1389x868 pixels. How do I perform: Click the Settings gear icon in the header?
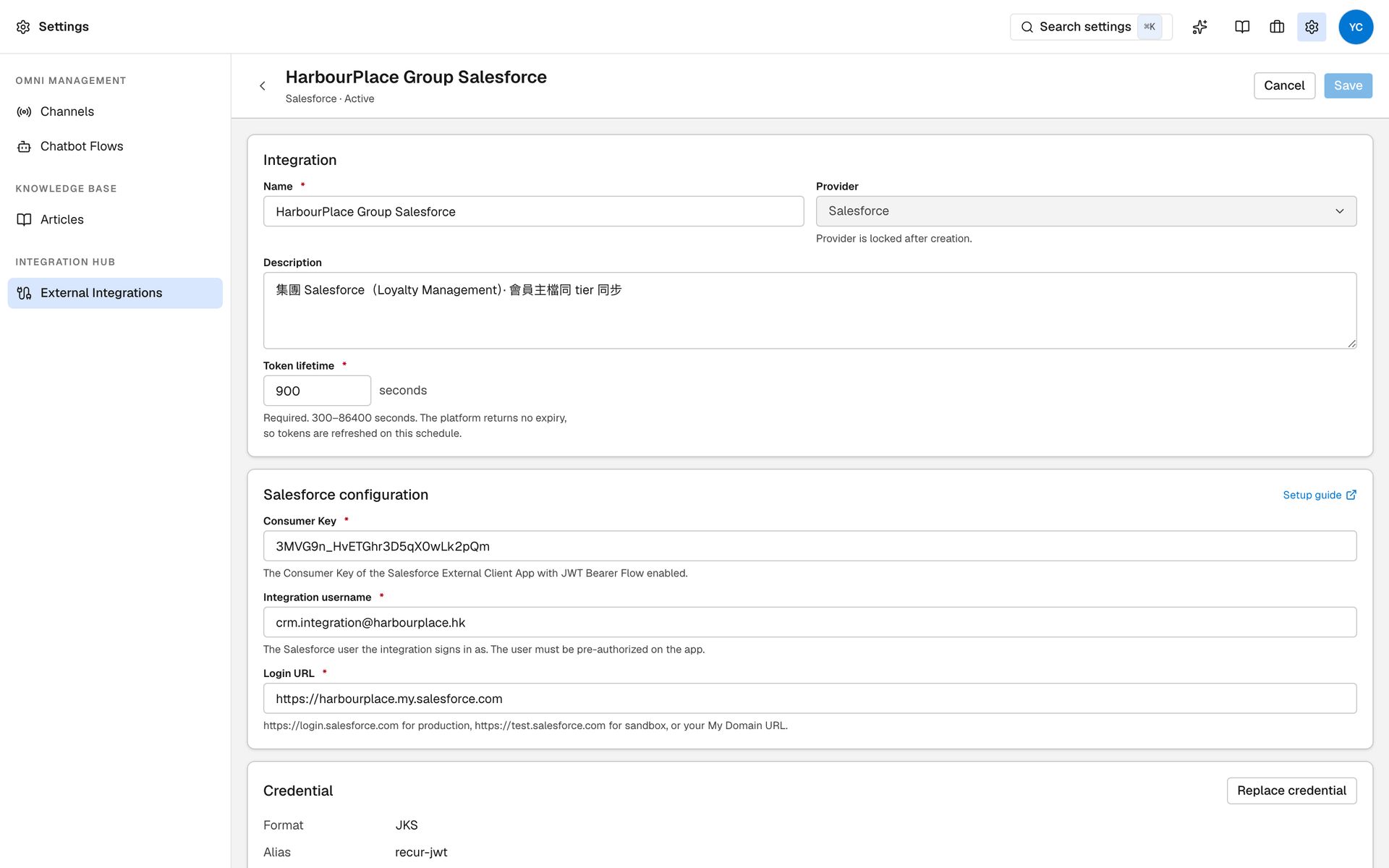click(x=23, y=27)
